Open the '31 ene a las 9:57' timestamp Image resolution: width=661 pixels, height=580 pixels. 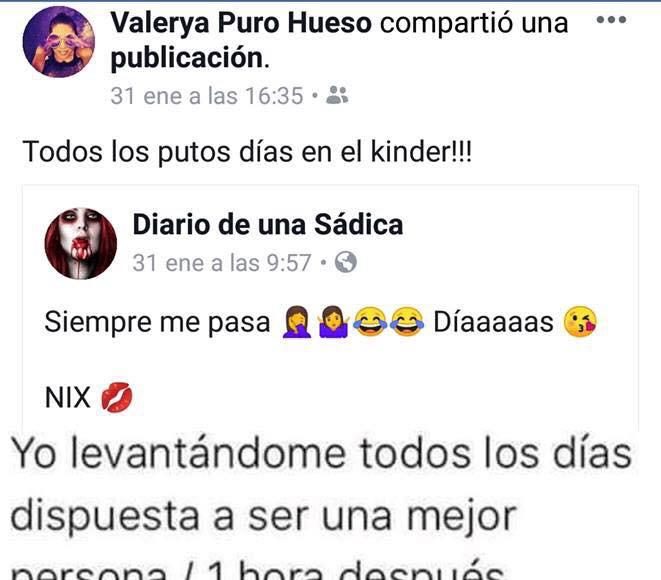(222, 263)
